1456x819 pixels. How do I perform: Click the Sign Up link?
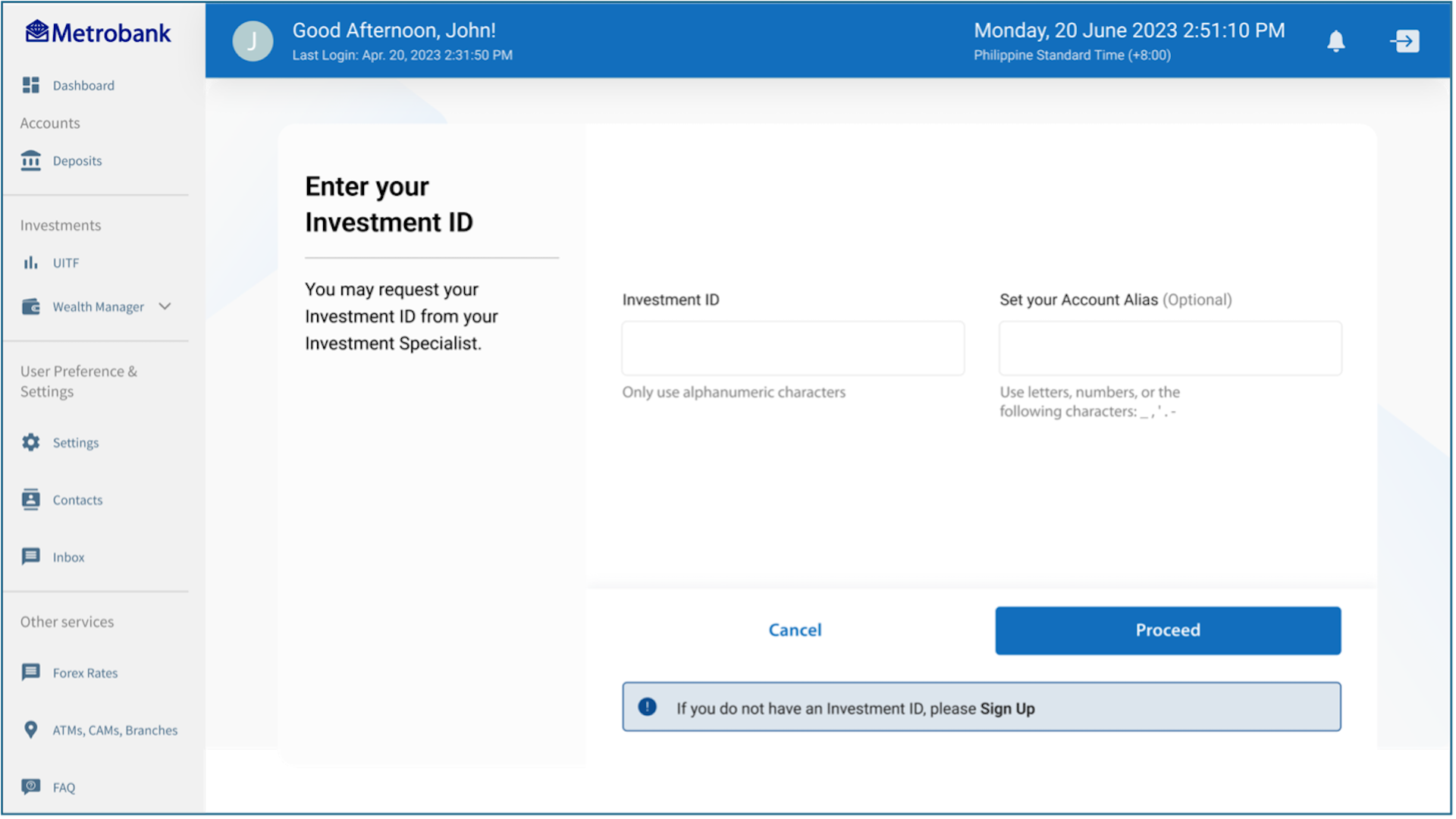point(1007,708)
